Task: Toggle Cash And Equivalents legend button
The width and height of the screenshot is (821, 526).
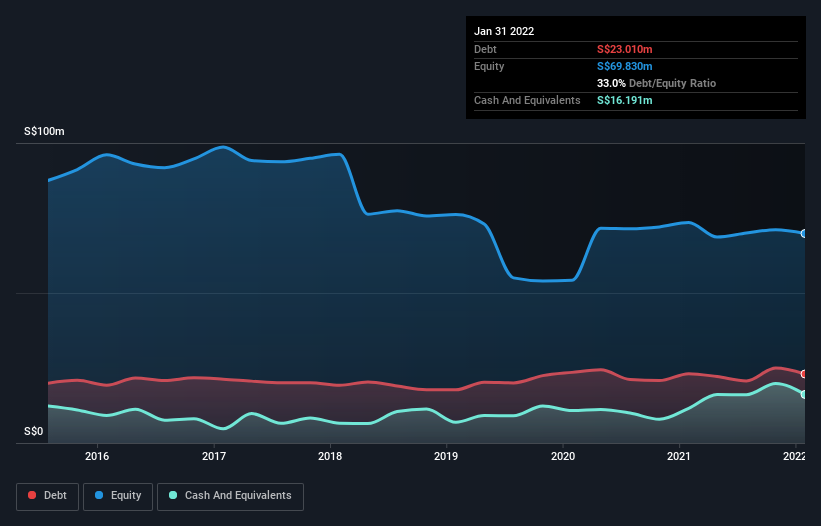Action: (230, 496)
